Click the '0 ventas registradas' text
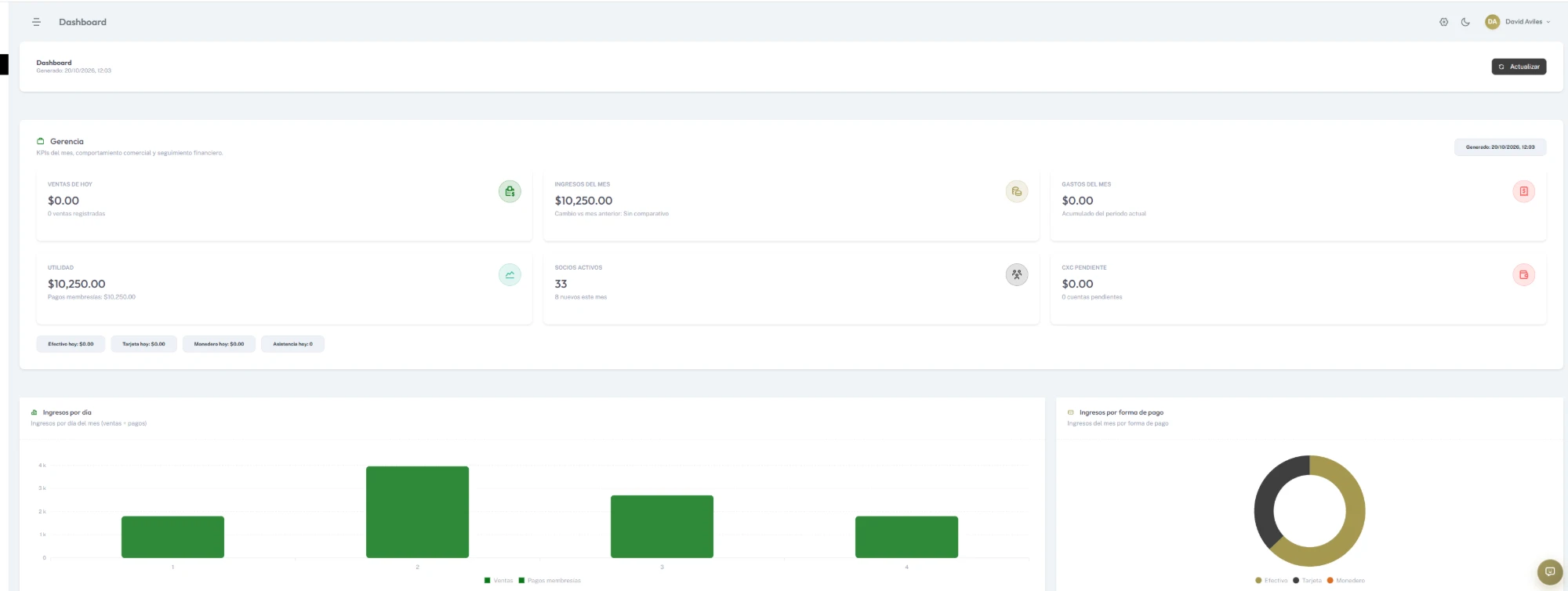Screen dimensions: 1568x591 (x=76, y=213)
